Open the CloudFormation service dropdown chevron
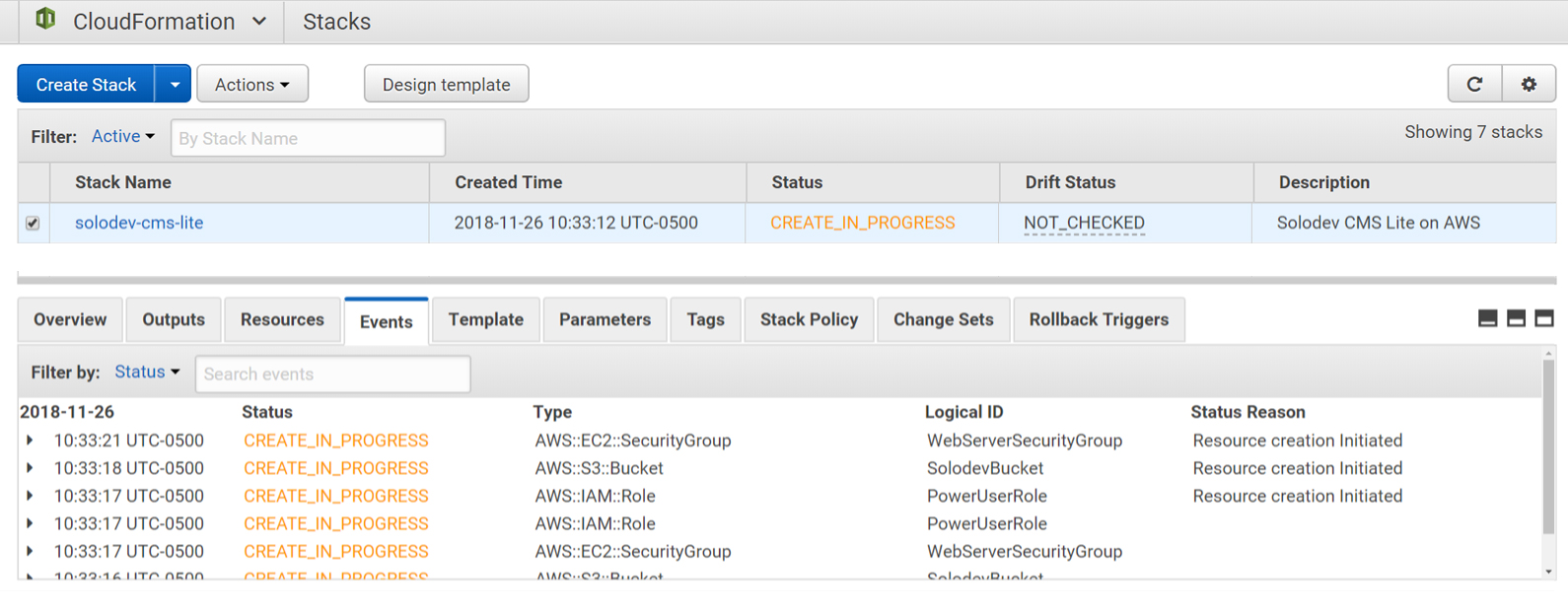The width and height of the screenshot is (1568, 612). click(259, 21)
